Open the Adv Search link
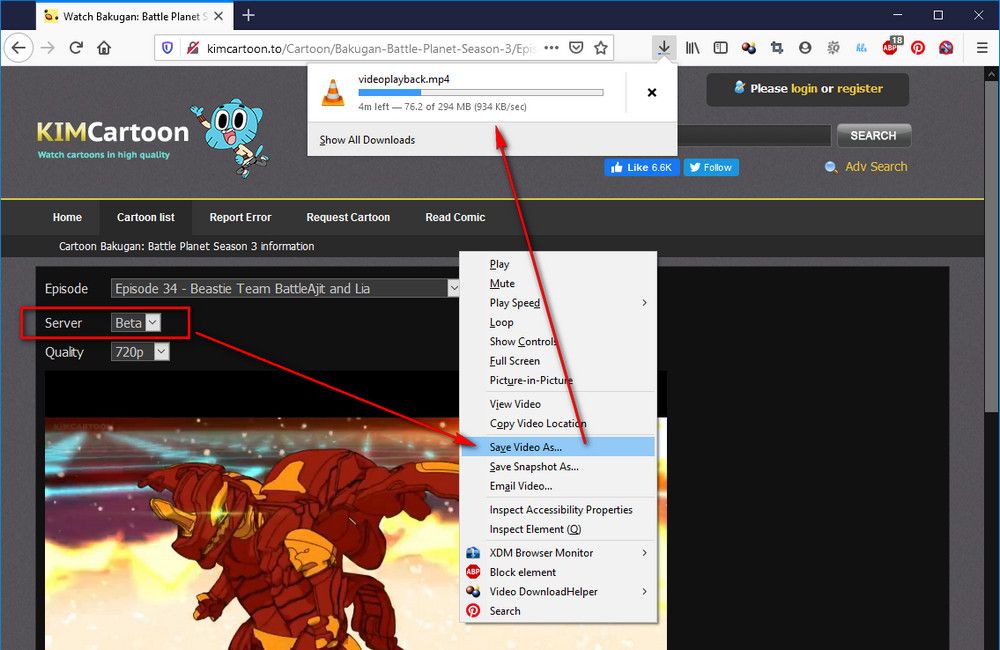The image size is (1000, 650). (876, 166)
